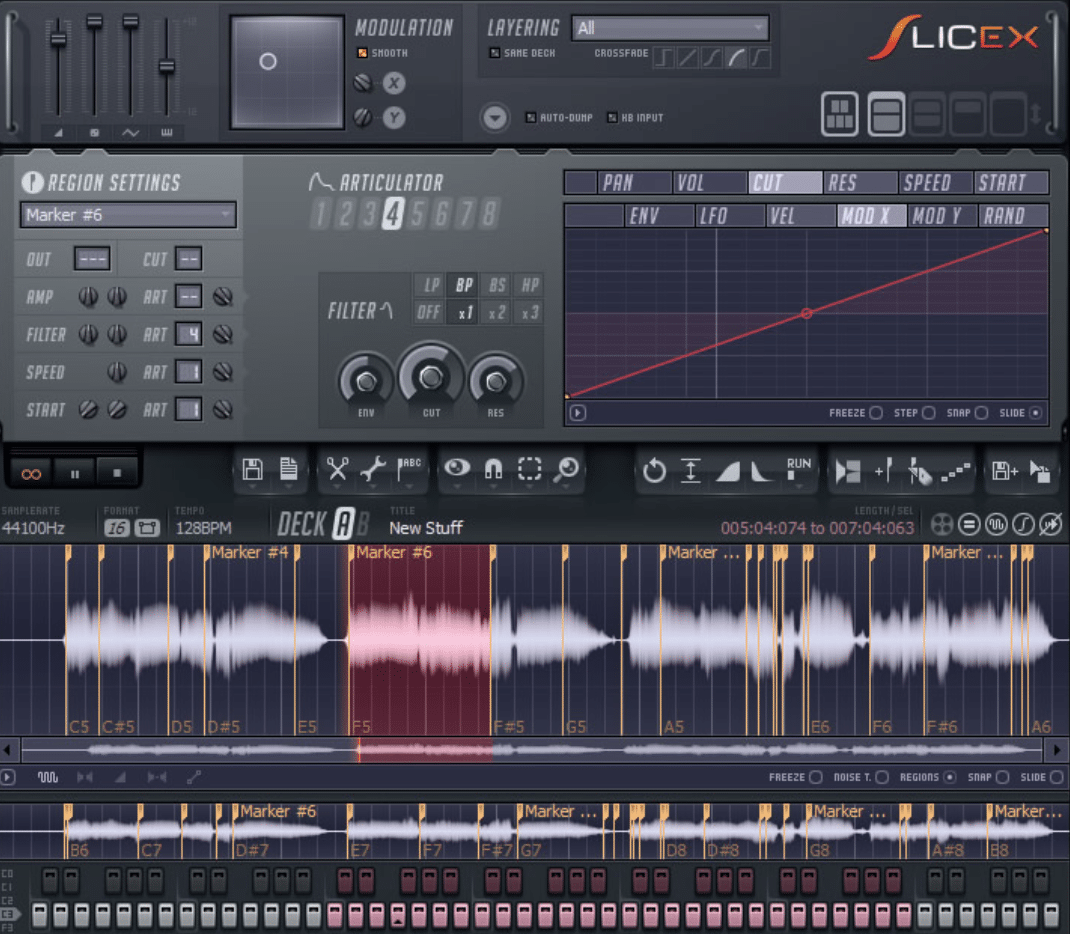Open the OUT output selector

(92, 259)
